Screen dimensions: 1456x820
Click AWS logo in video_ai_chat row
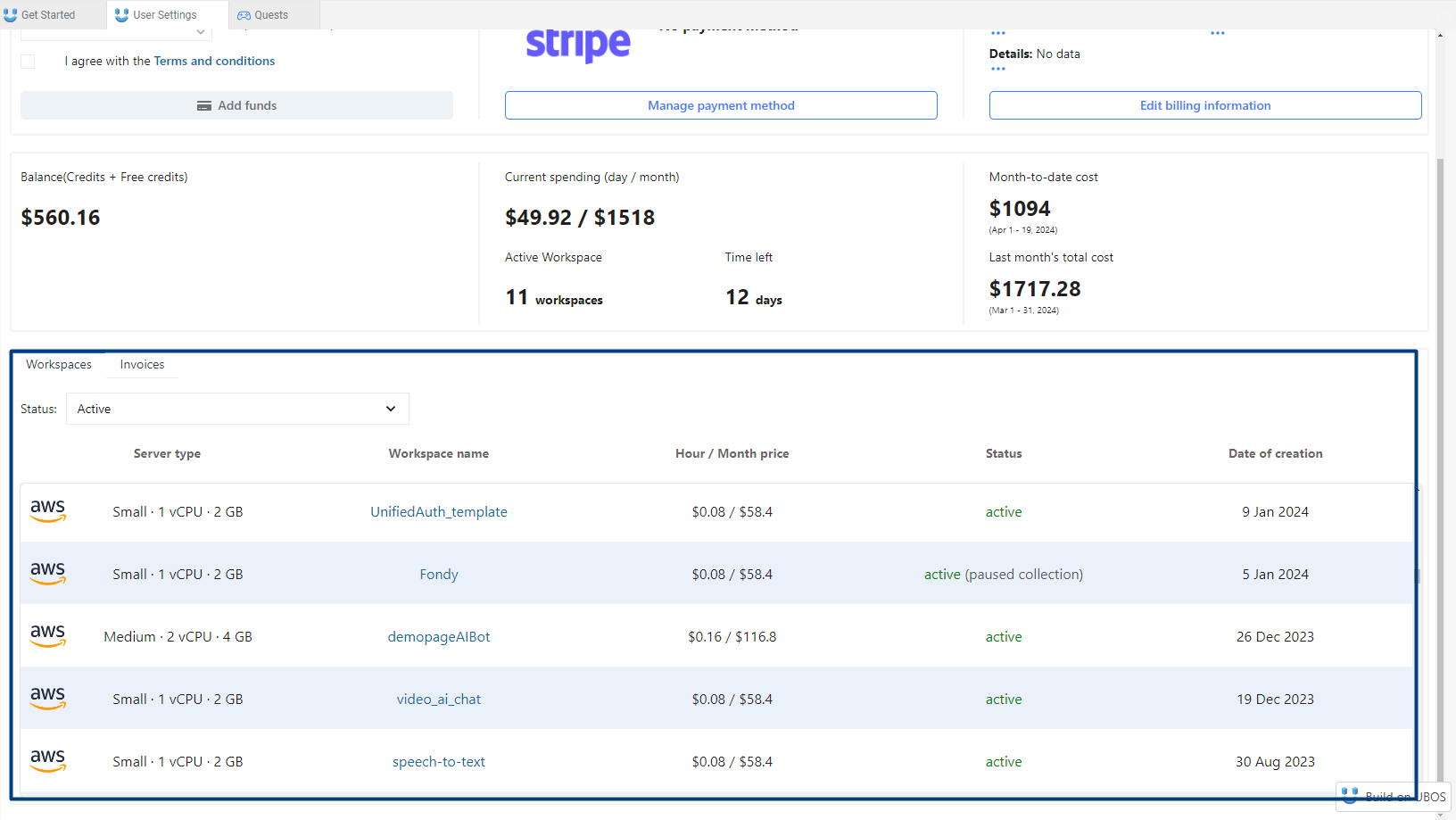coord(48,698)
